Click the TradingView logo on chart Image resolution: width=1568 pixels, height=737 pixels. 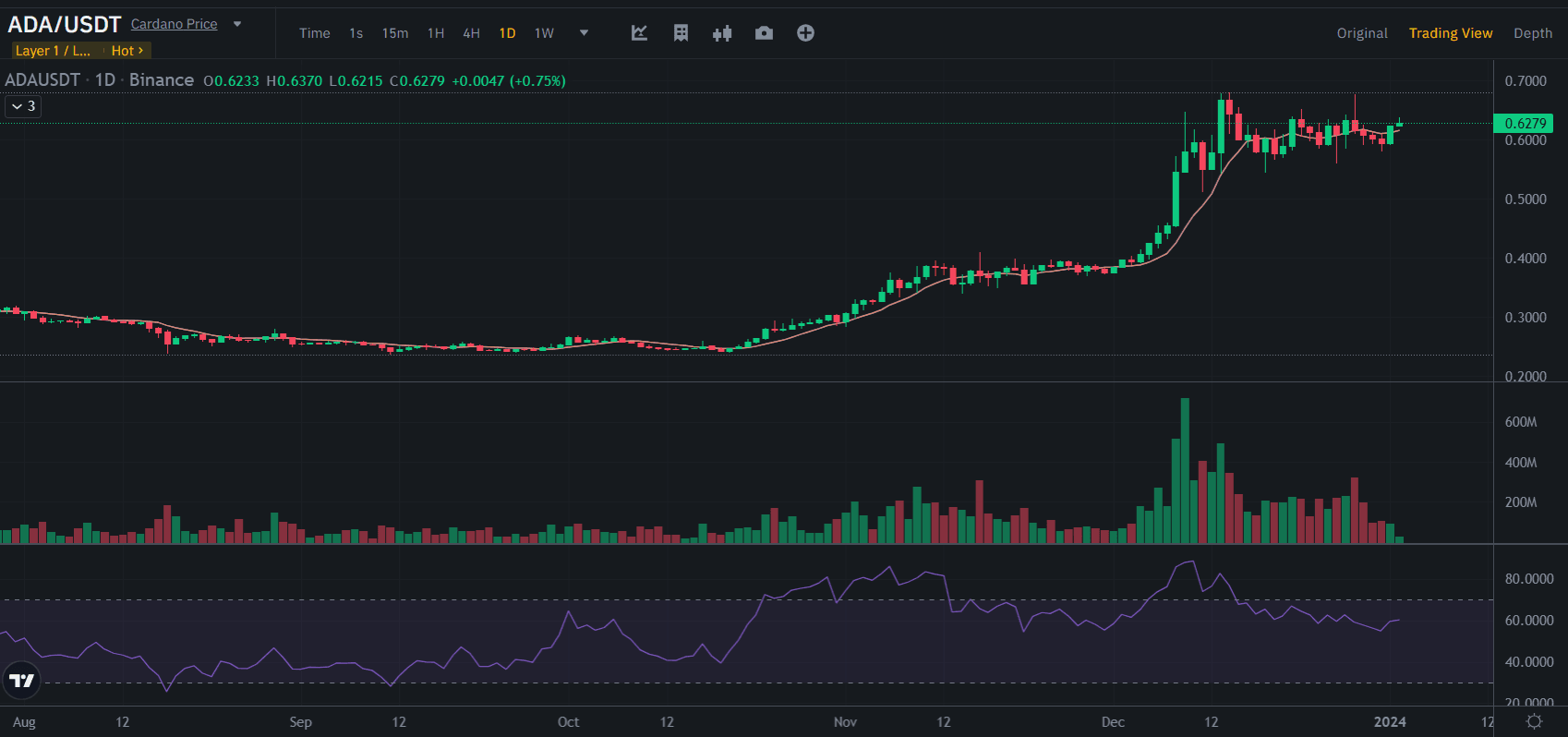pyautogui.click(x=21, y=682)
